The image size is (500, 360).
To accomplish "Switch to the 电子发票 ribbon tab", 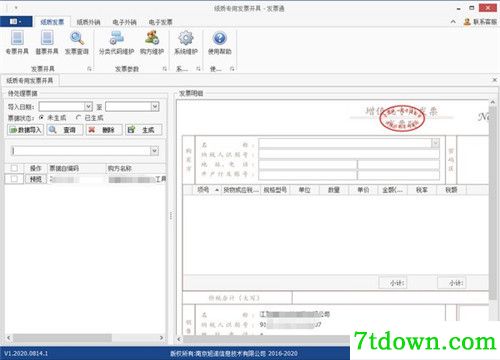I will 160,22.
